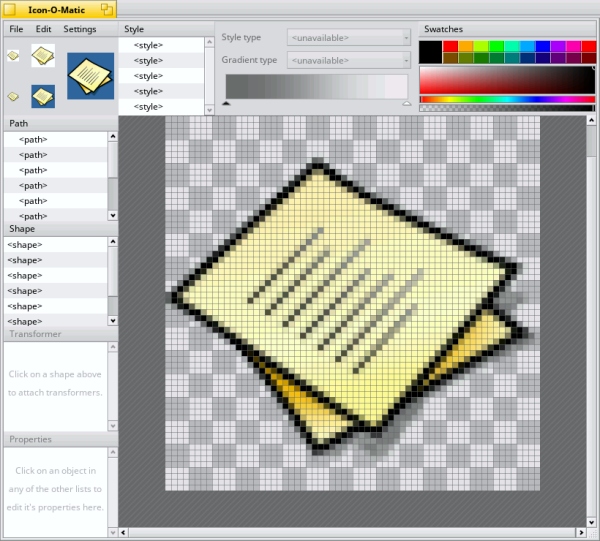Click the tiny icon preview at bottom-left
Image resolution: width=600 pixels, height=541 pixels.
(x=13, y=96)
